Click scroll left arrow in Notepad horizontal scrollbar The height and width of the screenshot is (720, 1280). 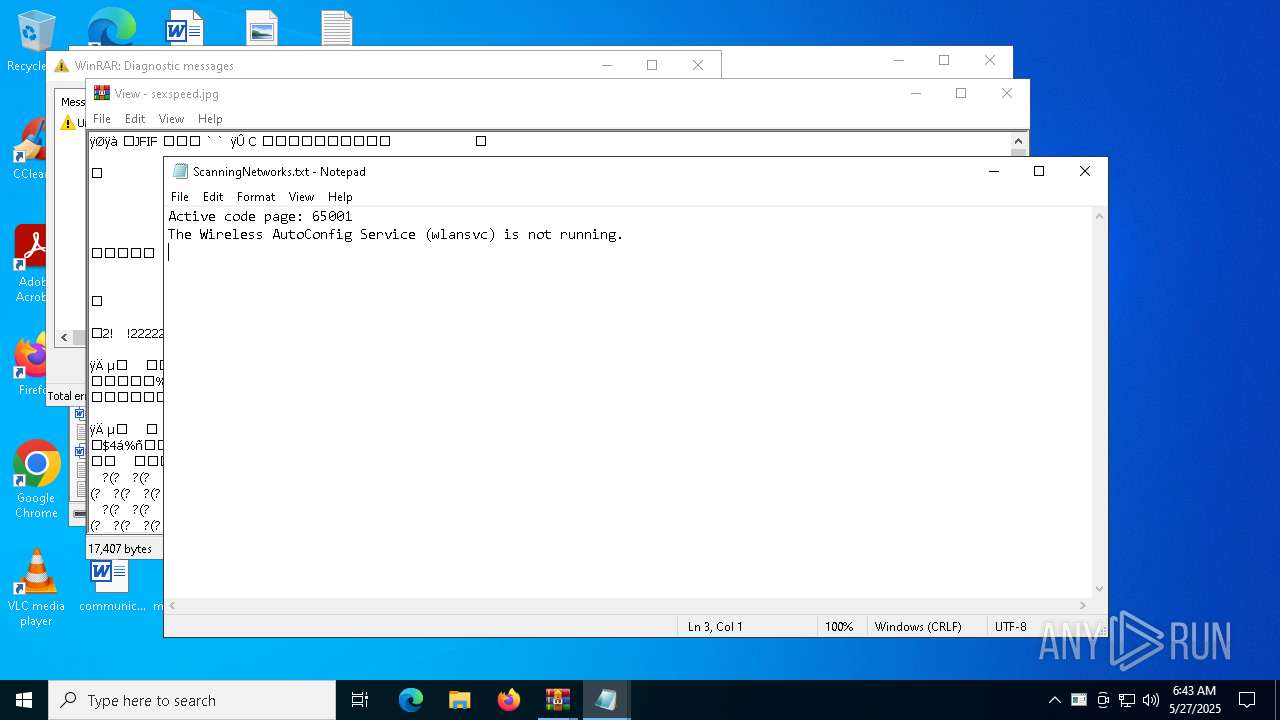(x=172, y=605)
